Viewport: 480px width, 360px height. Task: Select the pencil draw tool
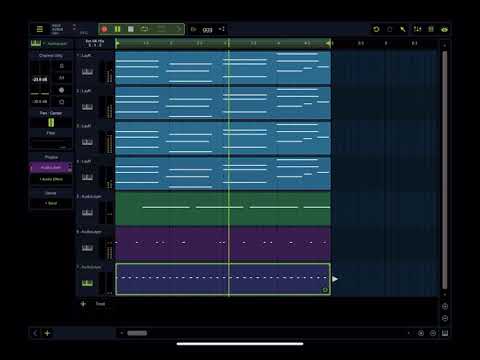pos(403,29)
